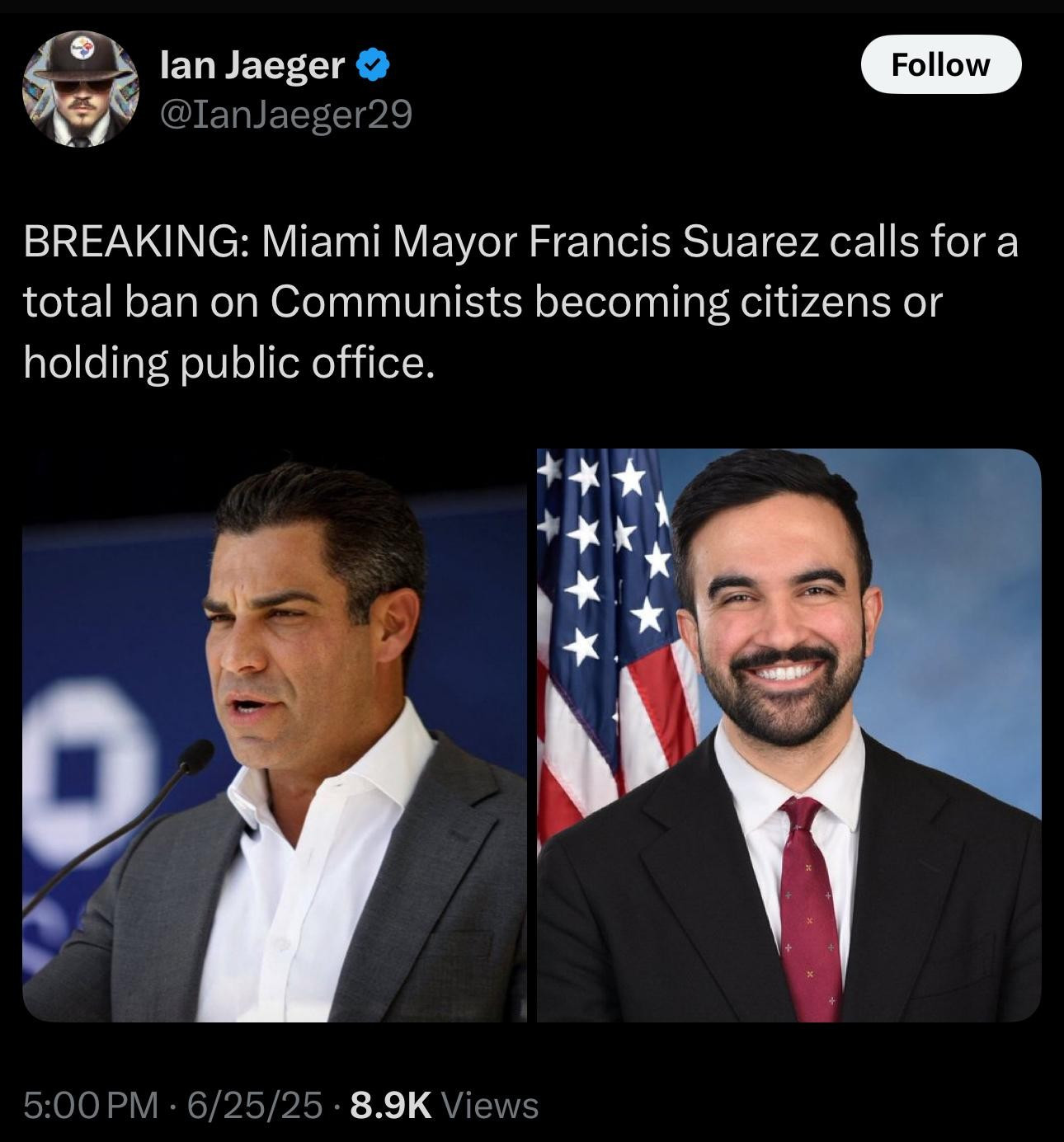Viewport: 1064px width, 1142px height.
Task: Open the left photo with the microphone
Action: pos(274,735)
